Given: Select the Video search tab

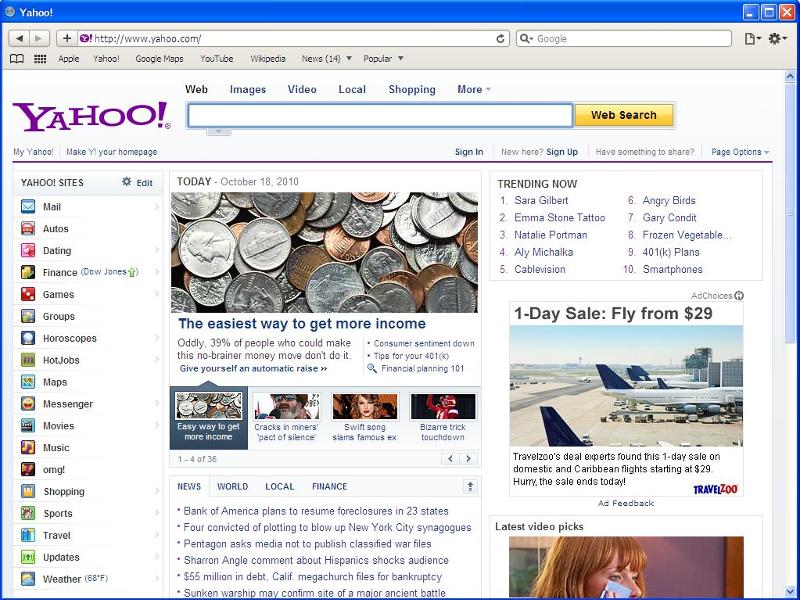Looking at the screenshot, I should tap(302, 89).
